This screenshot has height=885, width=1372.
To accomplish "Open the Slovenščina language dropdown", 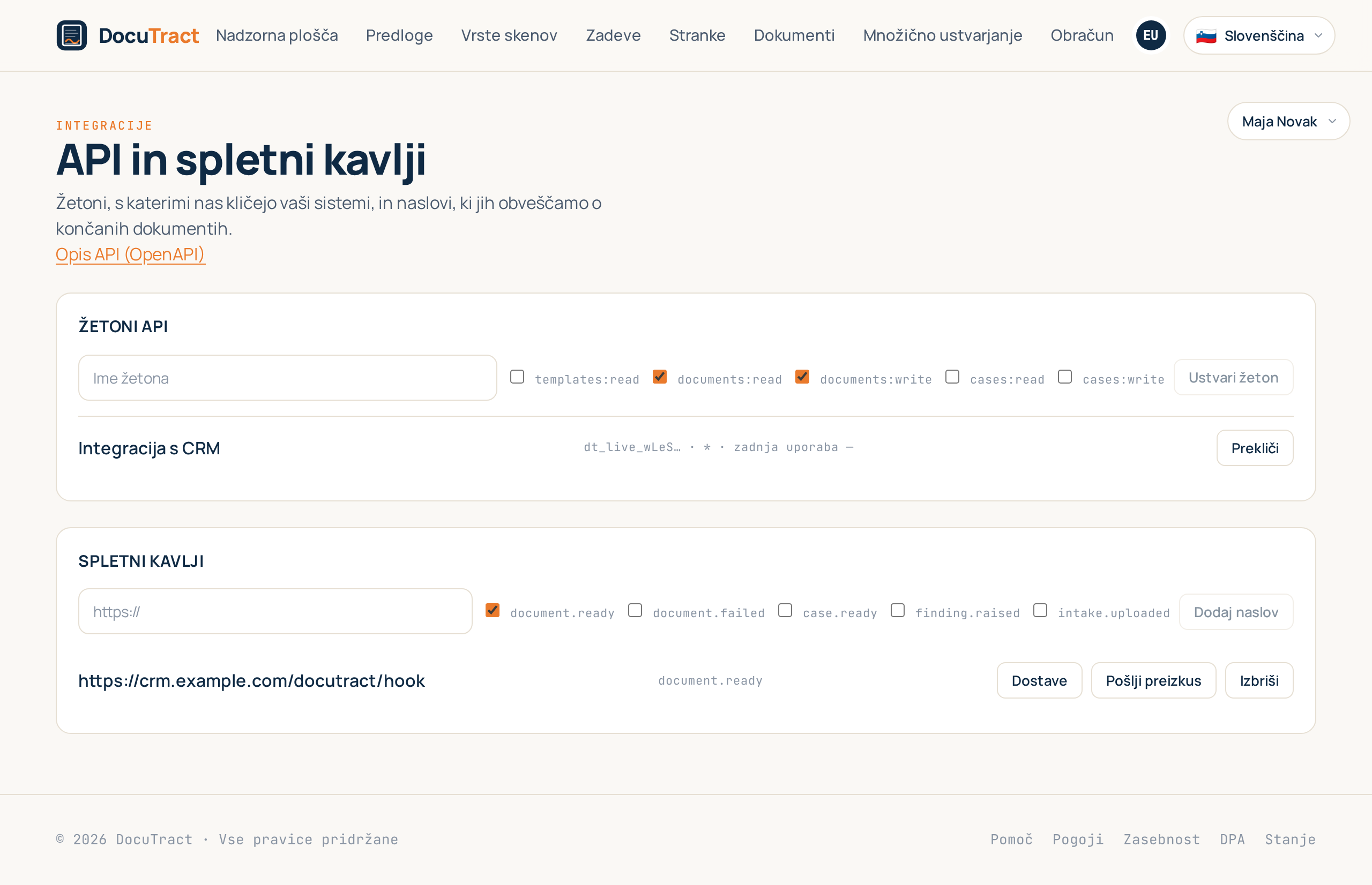I will point(1259,36).
